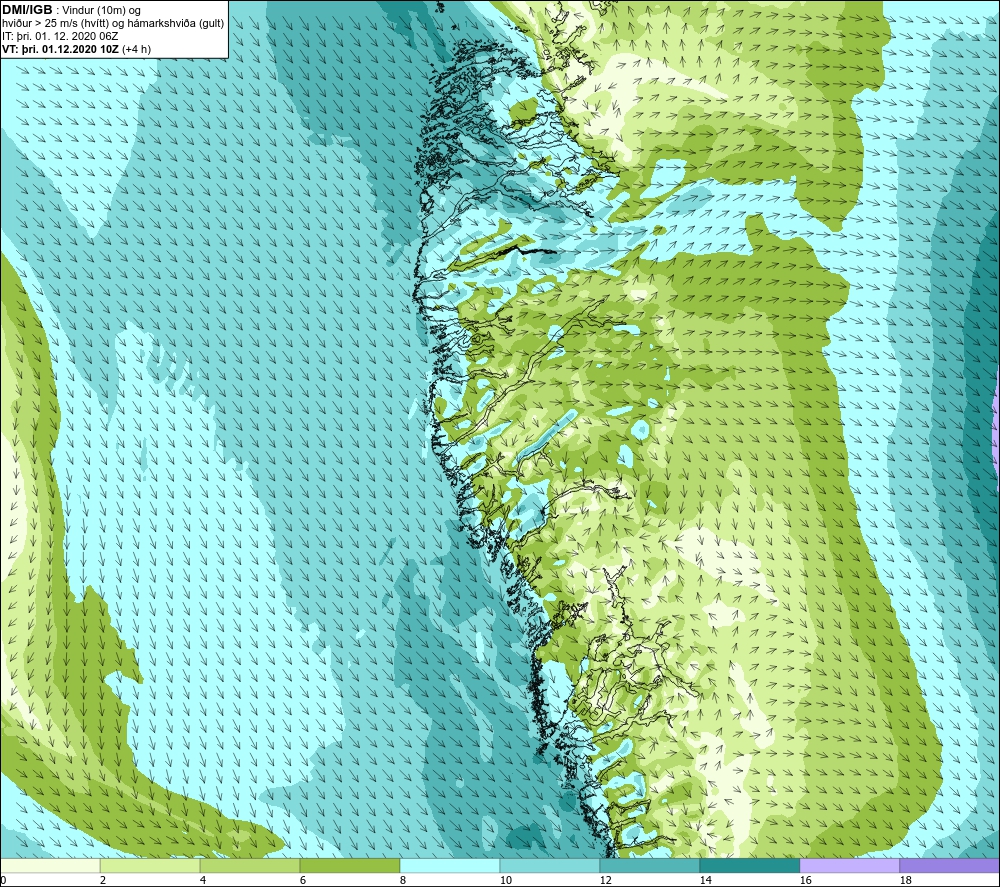
Task: Click the scale label 14
Action: click(x=705, y=881)
